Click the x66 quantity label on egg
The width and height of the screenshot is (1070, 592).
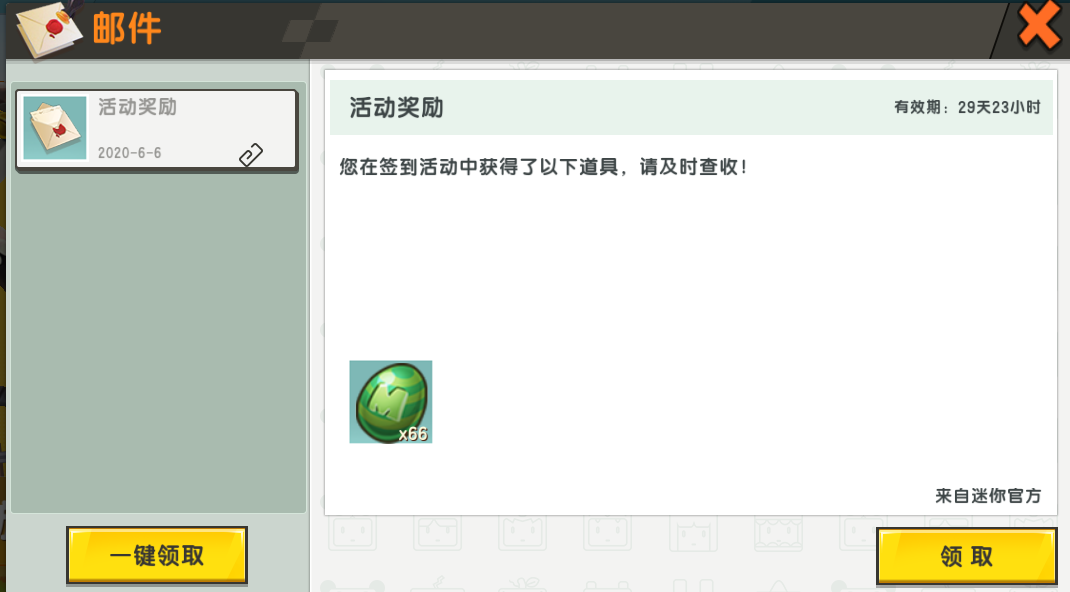tap(413, 434)
